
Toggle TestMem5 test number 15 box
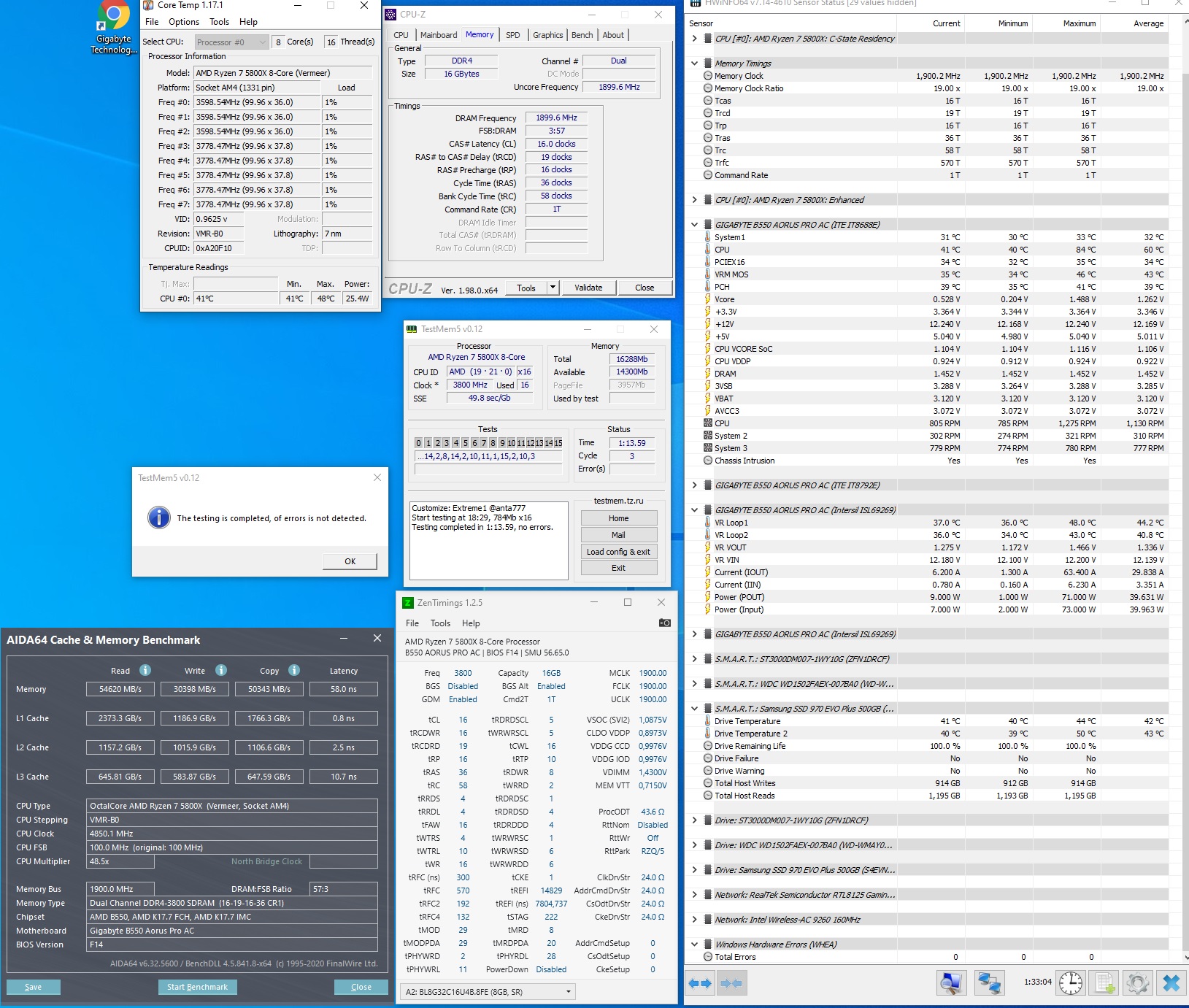tap(558, 443)
